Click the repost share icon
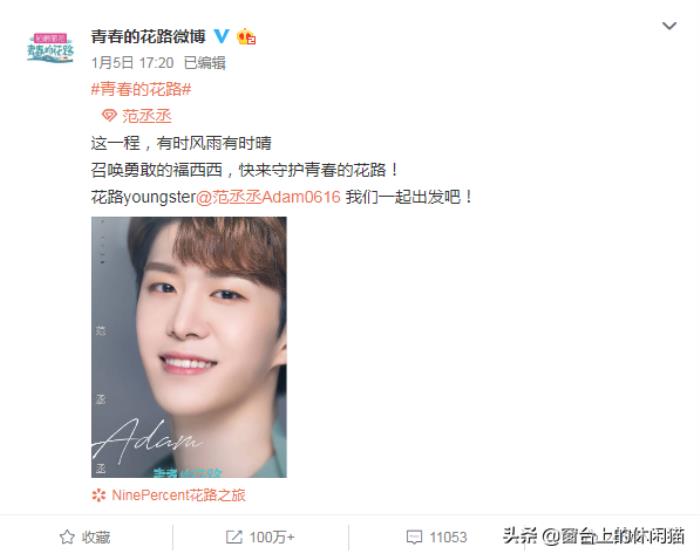 pos(234,537)
